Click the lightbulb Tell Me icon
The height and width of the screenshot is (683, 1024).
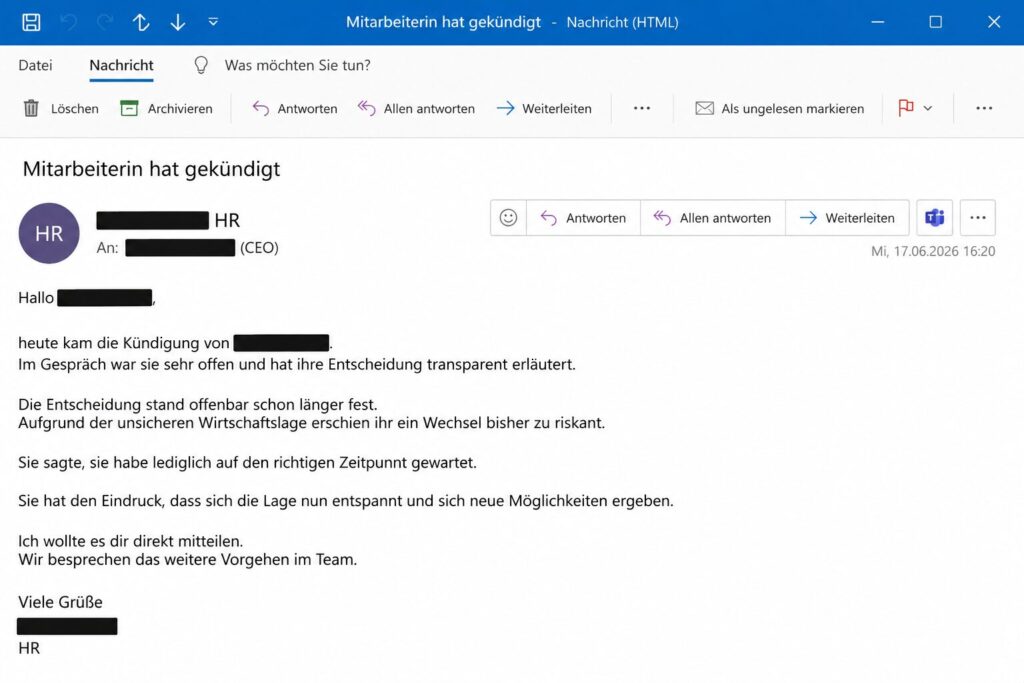click(201, 65)
